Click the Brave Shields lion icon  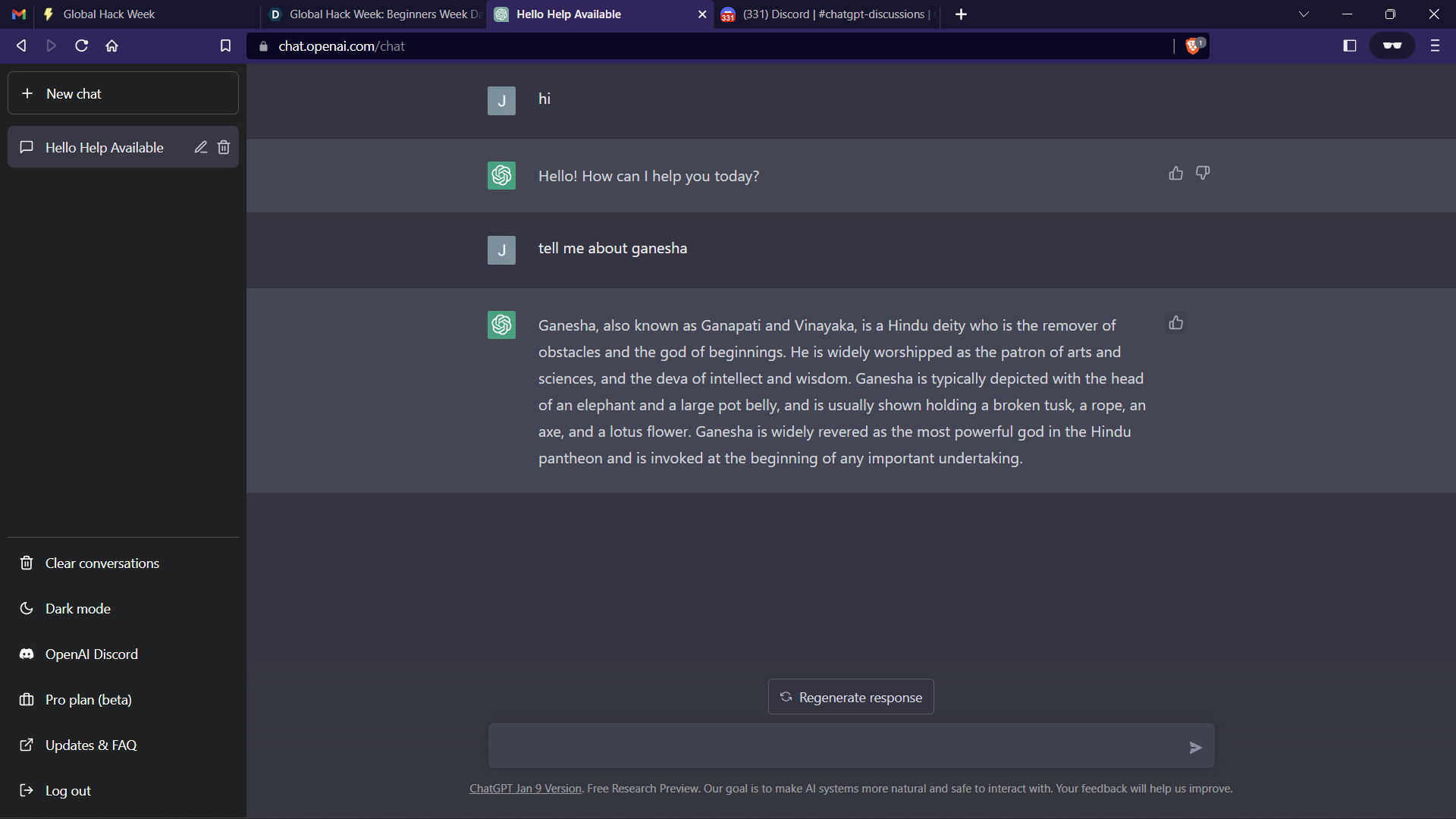point(1193,46)
